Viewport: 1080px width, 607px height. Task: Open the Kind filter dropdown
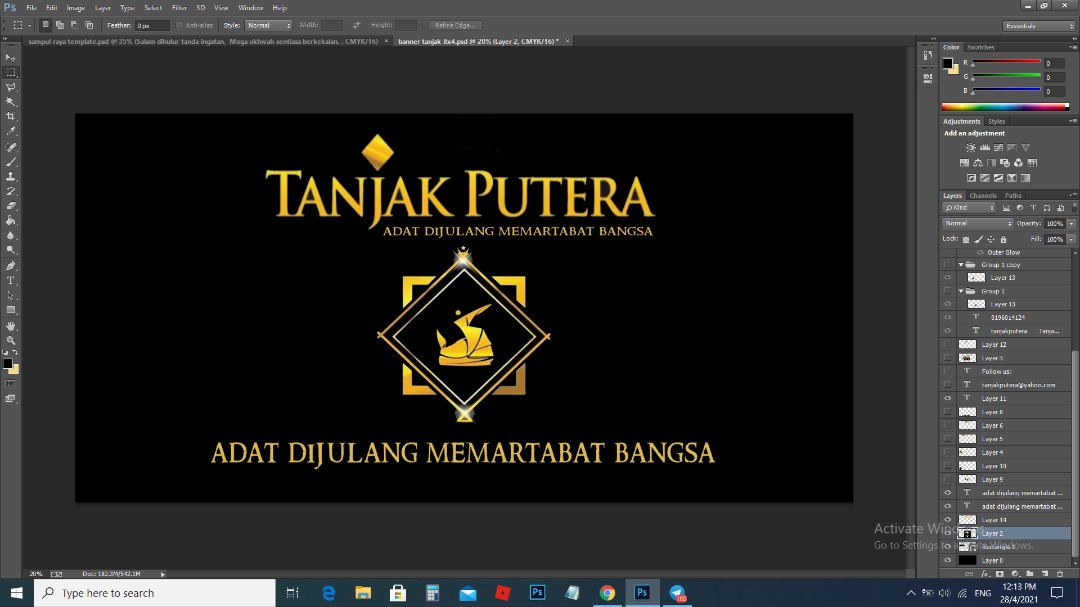click(x=969, y=208)
